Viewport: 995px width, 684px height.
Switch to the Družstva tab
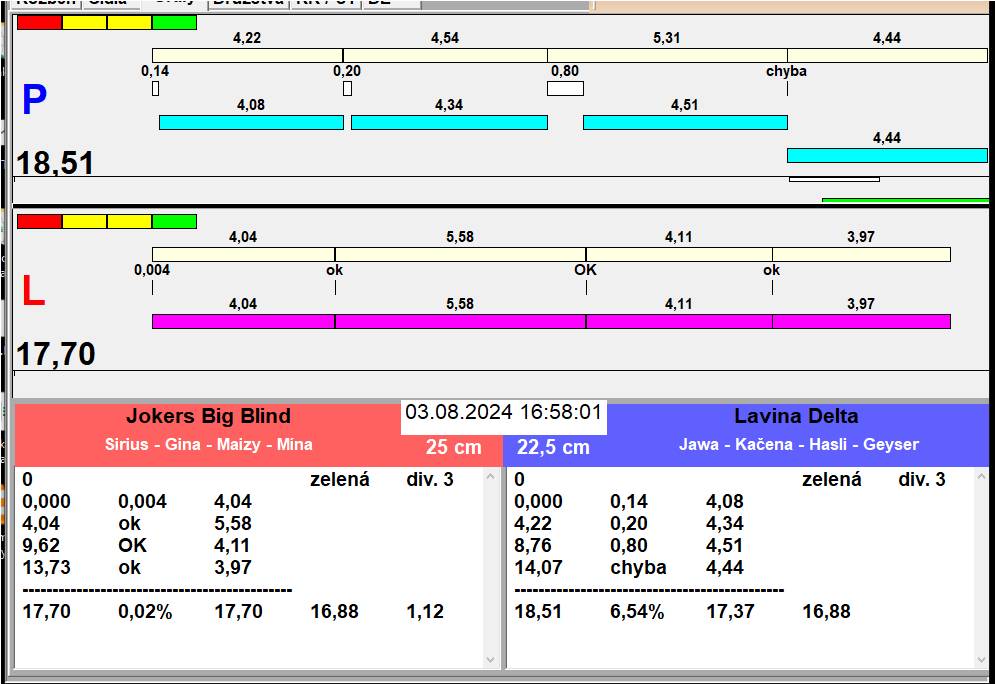point(248,3)
